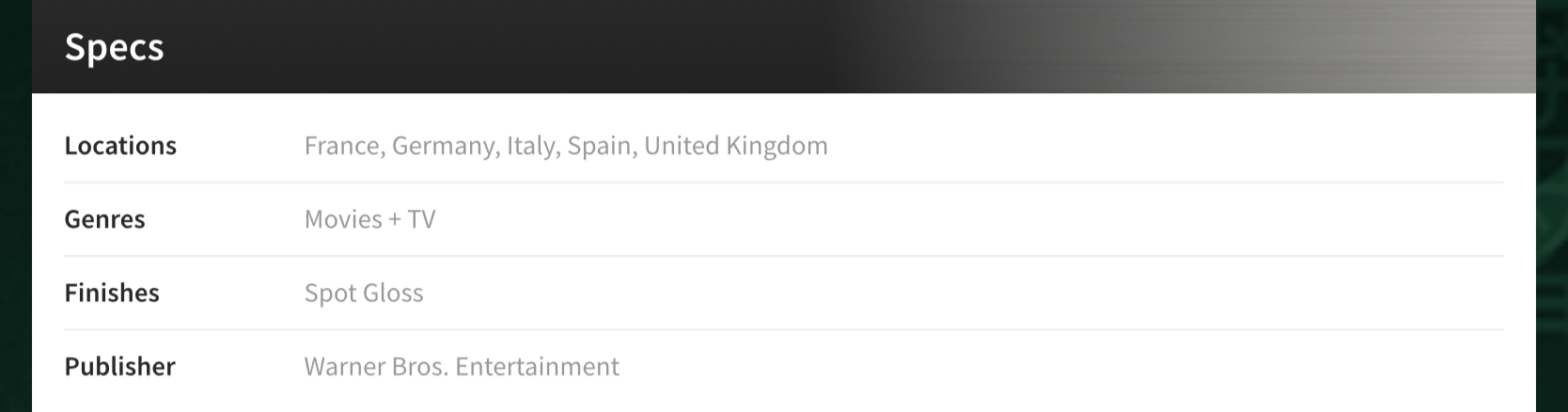This screenshot has width=1568, height=412.
Task: Click the green patterned background at right edge
Action: (1552, 206)
